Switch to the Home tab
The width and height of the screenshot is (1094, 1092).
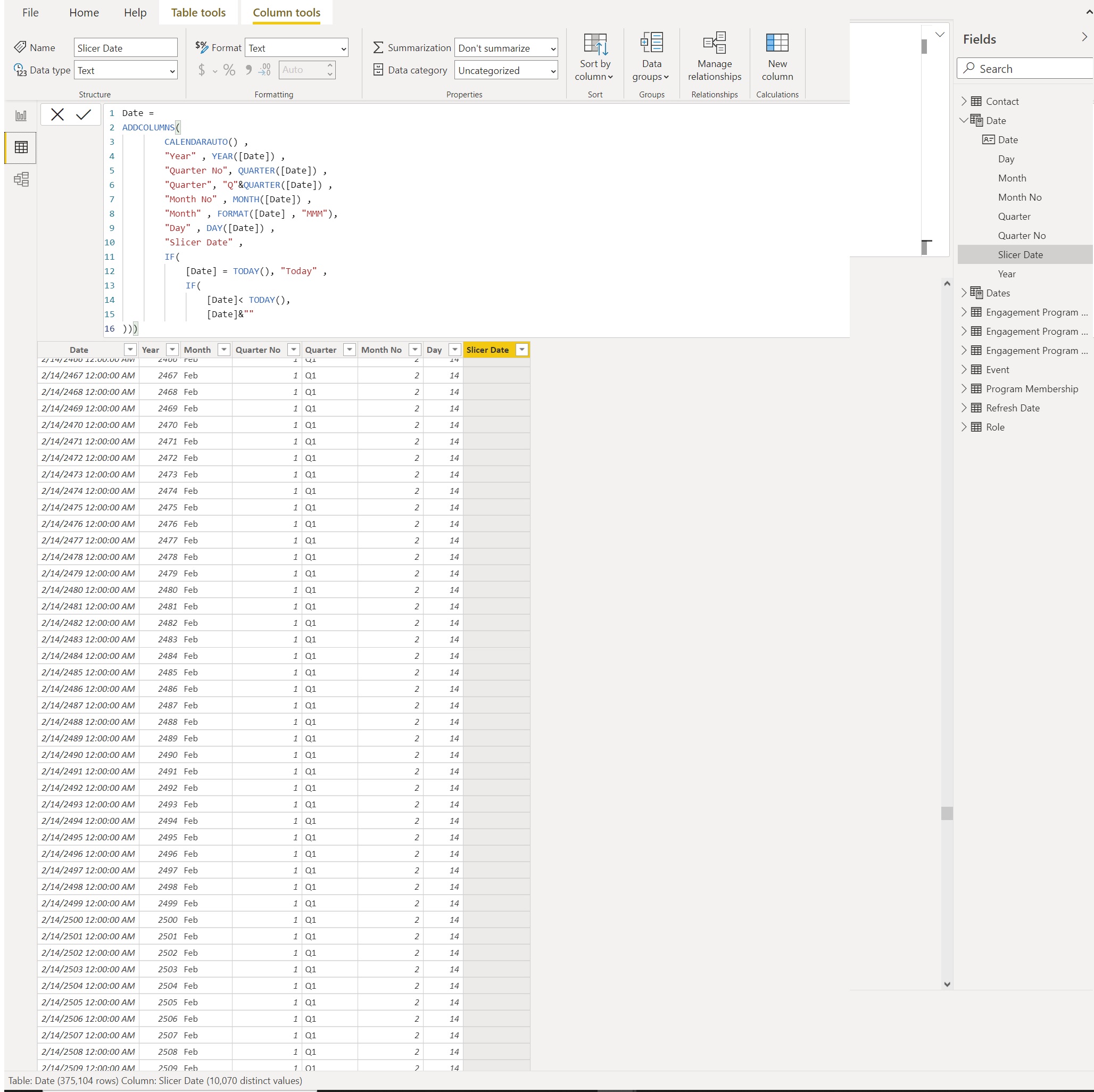84,12
